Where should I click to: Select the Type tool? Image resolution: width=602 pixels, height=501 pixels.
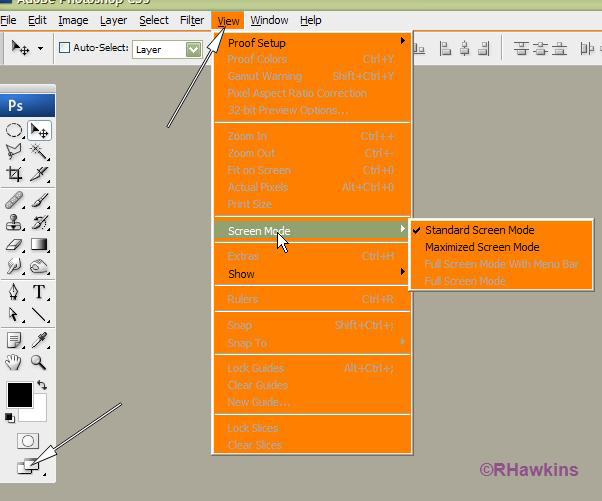[x=39, y=292]
